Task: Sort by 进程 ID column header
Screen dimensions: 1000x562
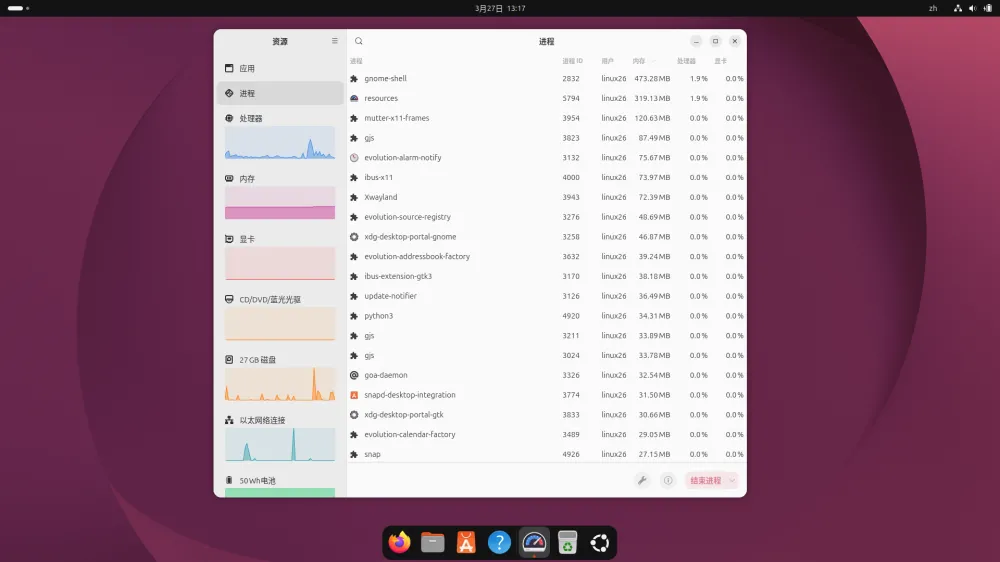Action: 572,61
